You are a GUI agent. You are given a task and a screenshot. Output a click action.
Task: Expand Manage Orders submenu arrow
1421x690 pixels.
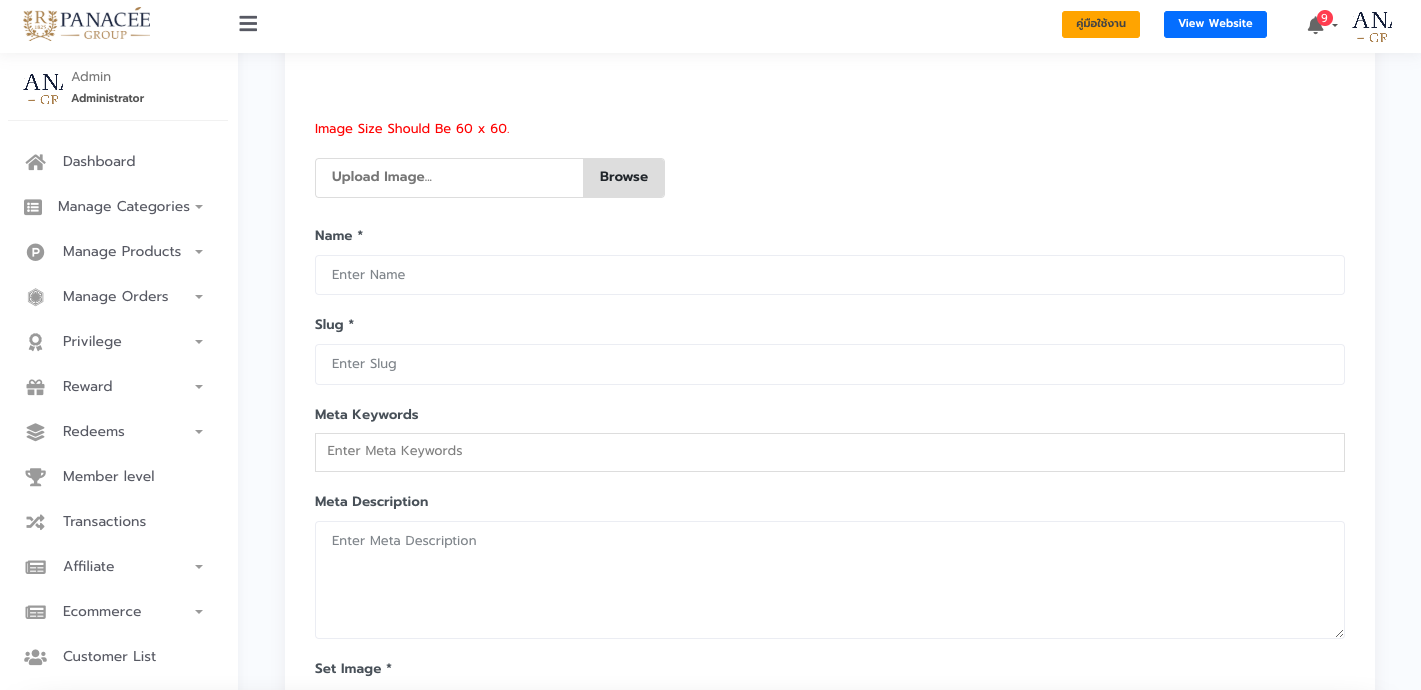click(199, 297)
